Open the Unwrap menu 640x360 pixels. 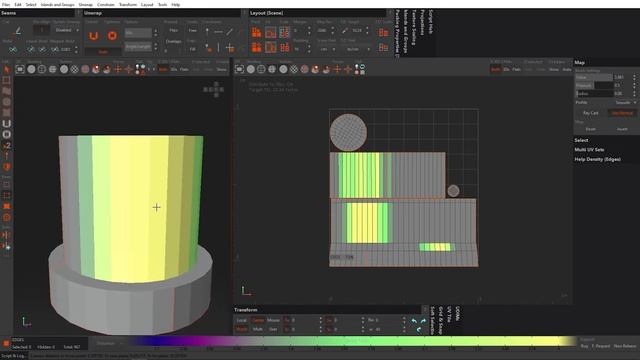86,4
